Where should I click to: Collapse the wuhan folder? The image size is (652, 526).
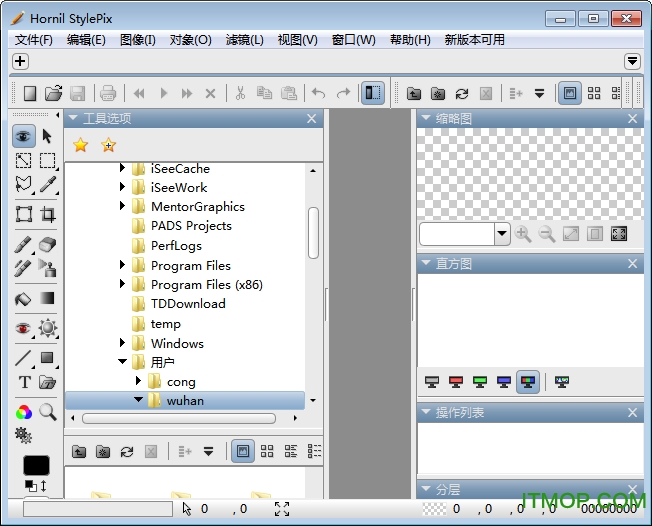pyautogui.click(x=138, y=400)
